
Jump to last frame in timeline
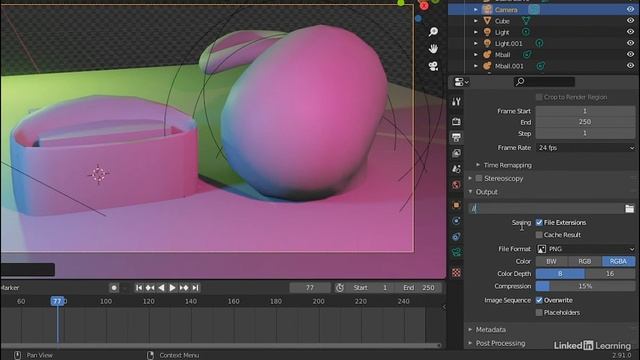[196, 288]
